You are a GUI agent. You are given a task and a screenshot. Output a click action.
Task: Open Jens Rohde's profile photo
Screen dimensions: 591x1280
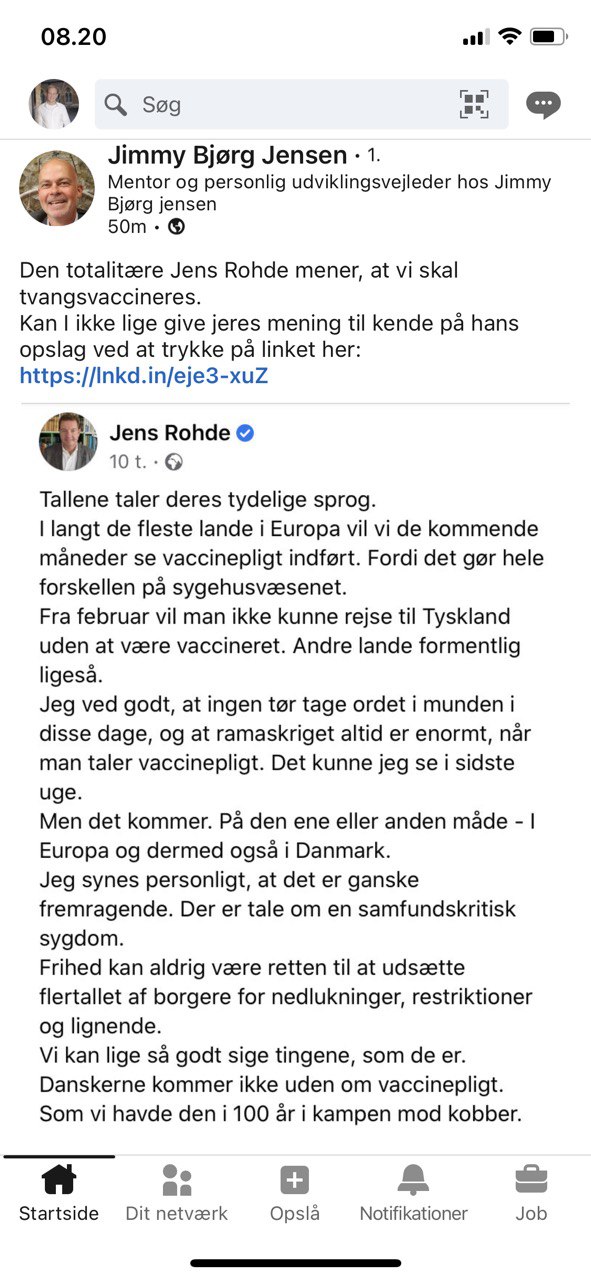[68, 442]
